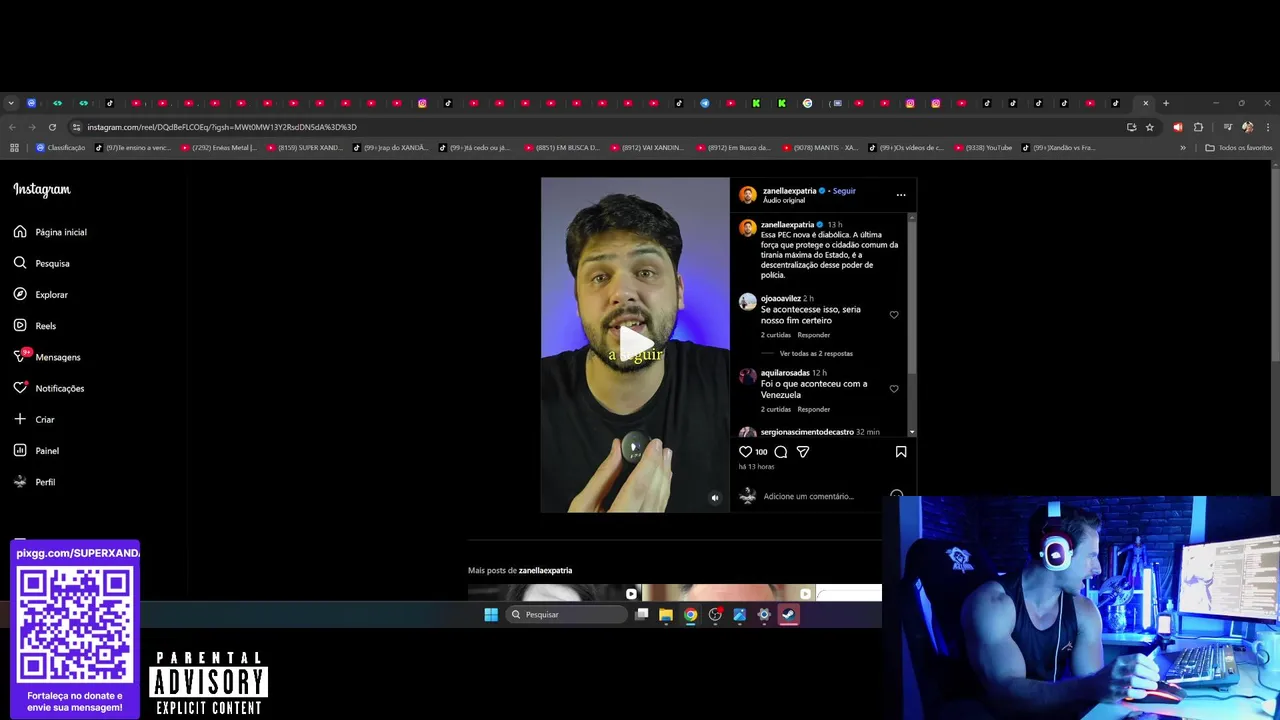The width and height of the screenshot is (1280, 720).
Task: Open the Windows Start button
Action: 491,615
